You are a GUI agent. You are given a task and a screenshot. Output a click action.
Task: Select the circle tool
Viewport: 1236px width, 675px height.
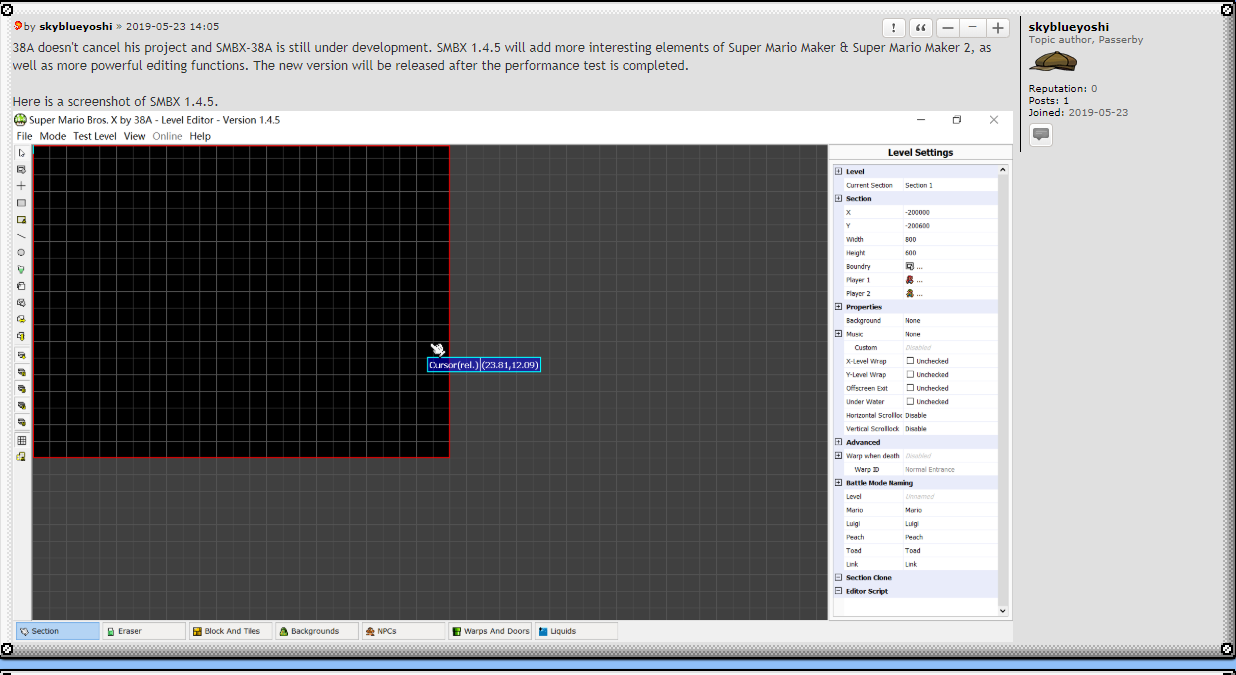(x=22, y=253)
